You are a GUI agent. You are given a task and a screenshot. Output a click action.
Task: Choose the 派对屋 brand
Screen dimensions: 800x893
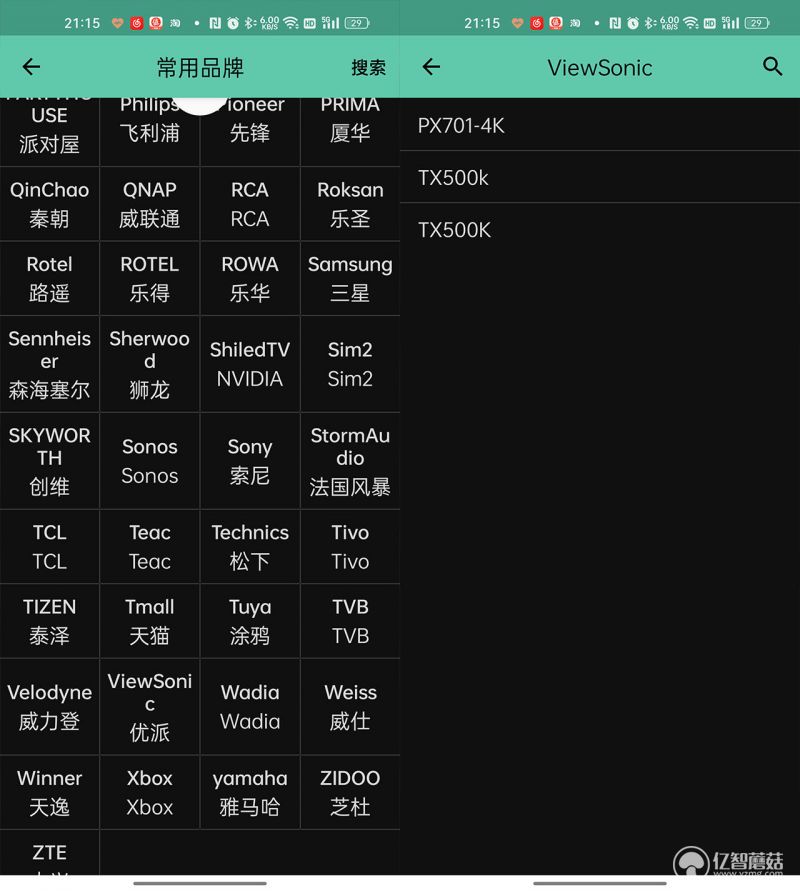point(50,132)
